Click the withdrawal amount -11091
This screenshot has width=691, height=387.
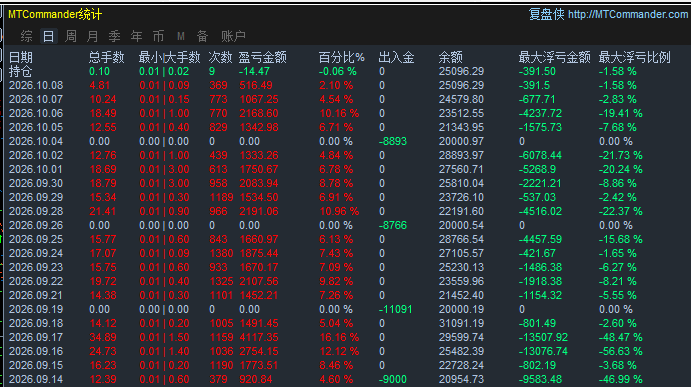click(395, 309)
